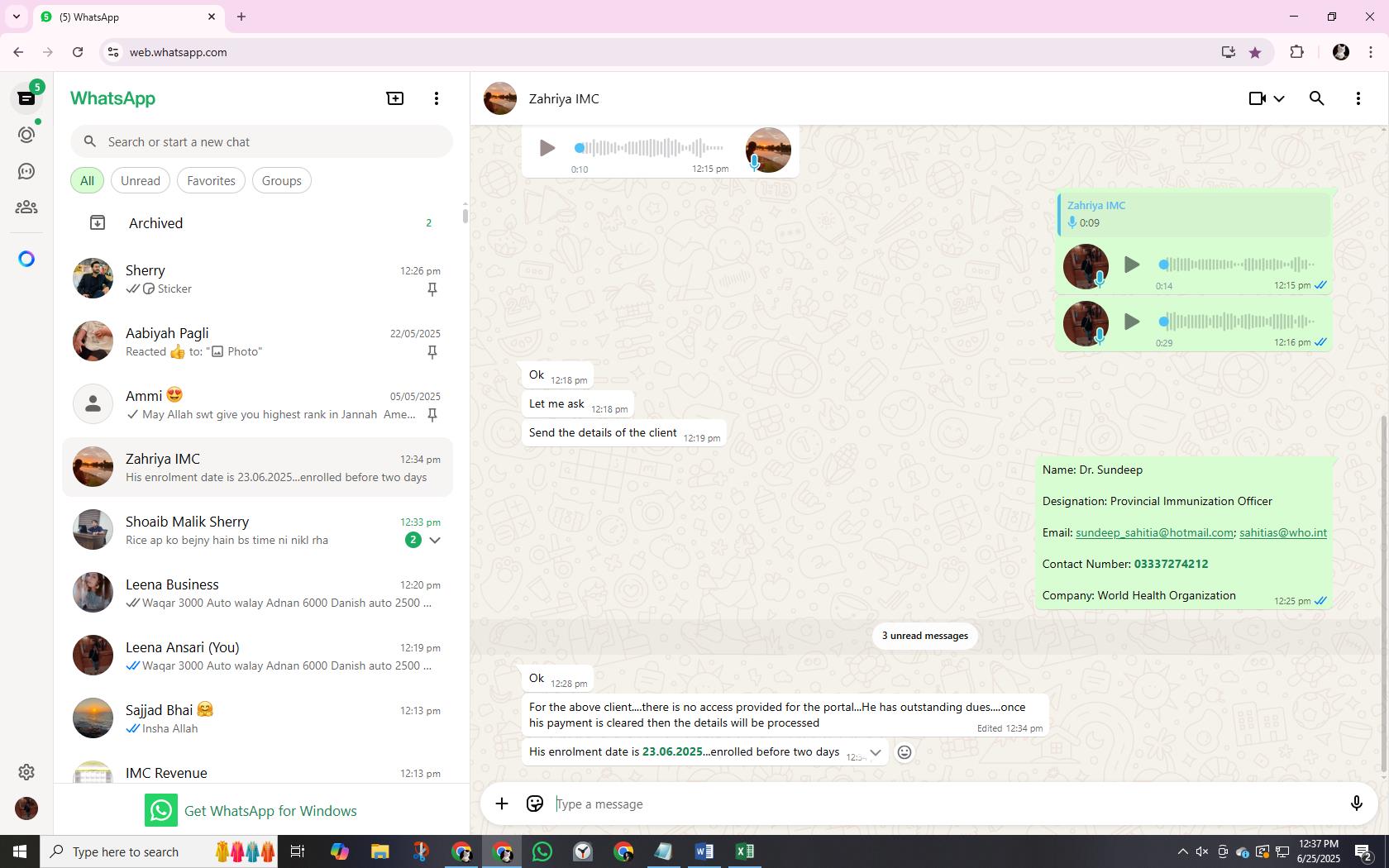Open the conversation menu for Zahriya IMC
This screenshot has width=1389, height=868.
(x=1358, y=98)
